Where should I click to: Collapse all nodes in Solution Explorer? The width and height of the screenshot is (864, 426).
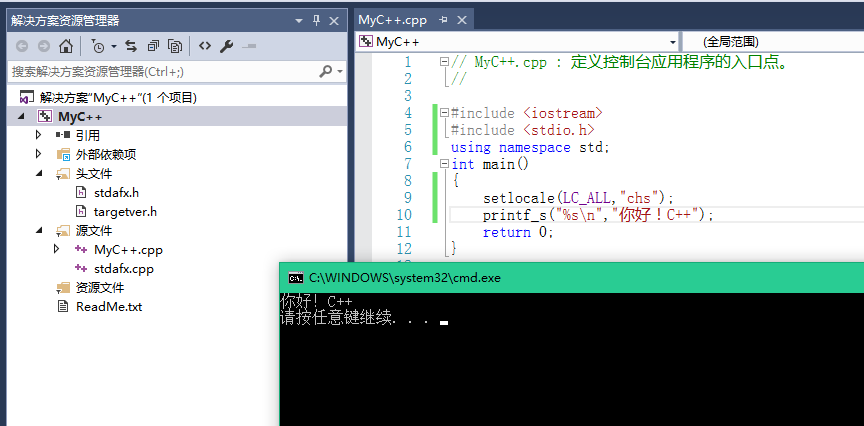[x=153, y=46]
